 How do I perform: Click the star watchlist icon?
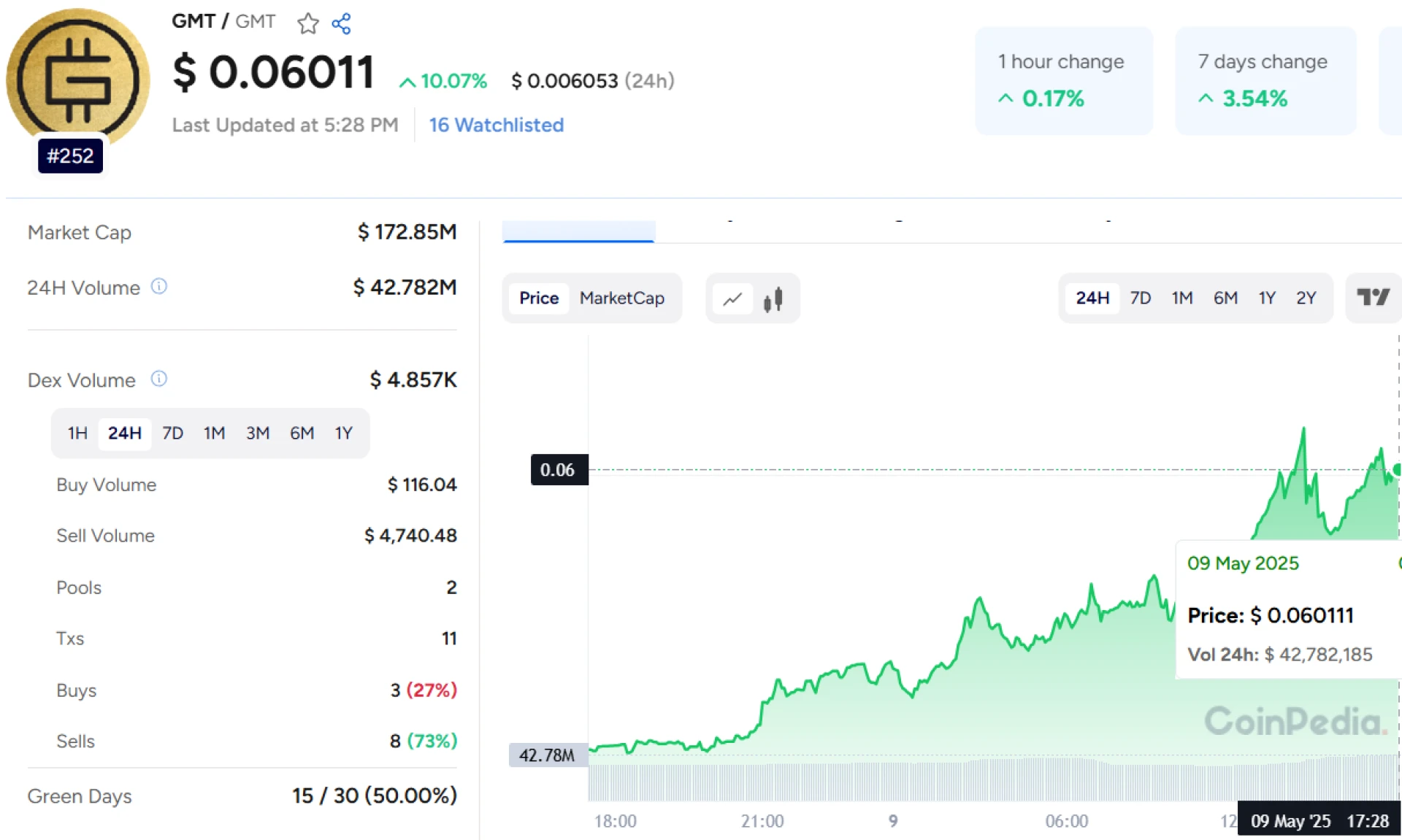click(x=307, y=23)
